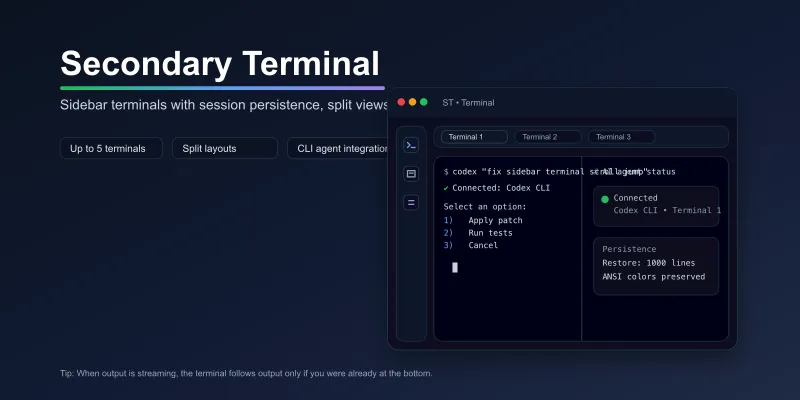Click the streaming output tip text

(x=246, y=373)
